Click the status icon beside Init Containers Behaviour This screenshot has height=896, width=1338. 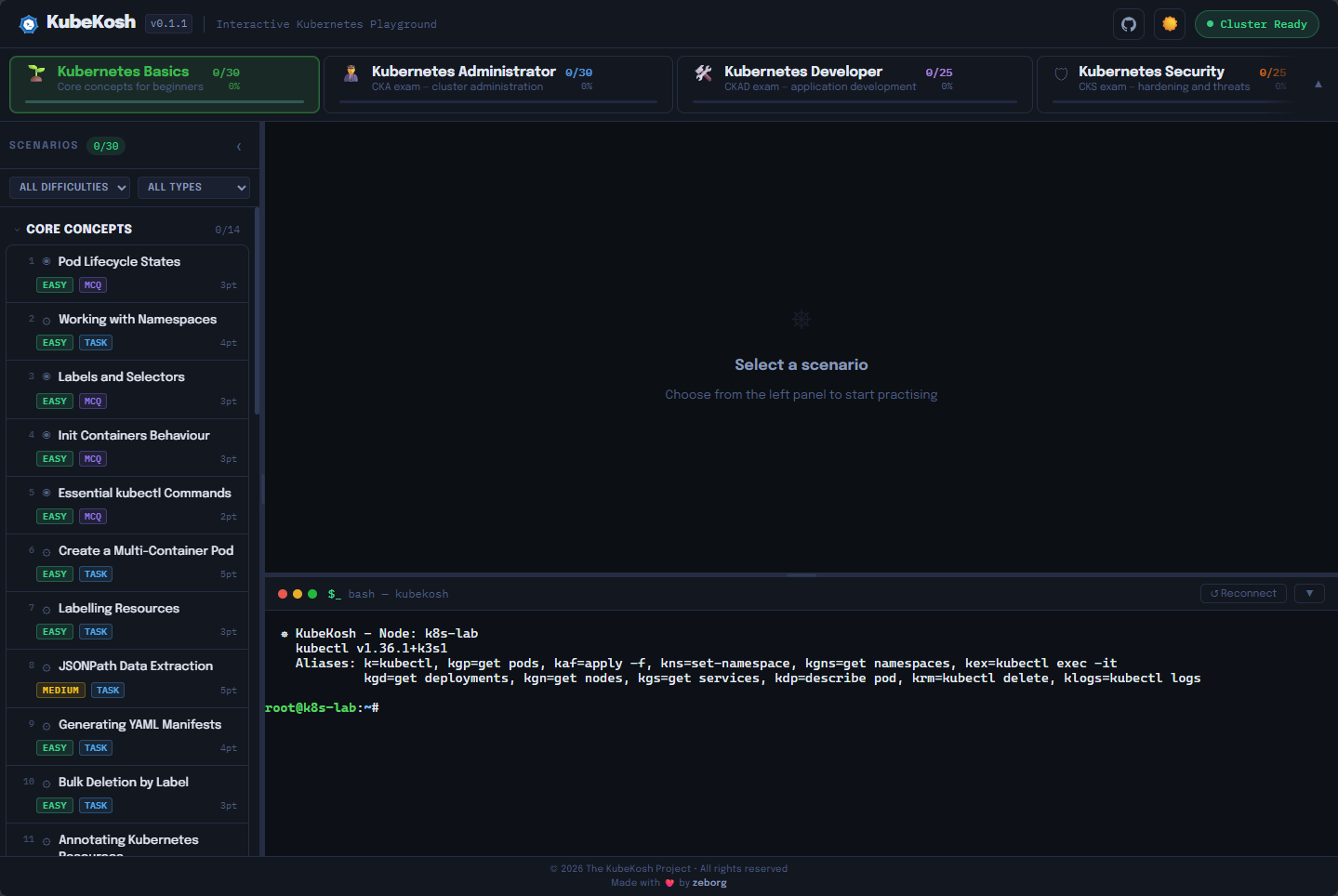[x=46, y=436]
